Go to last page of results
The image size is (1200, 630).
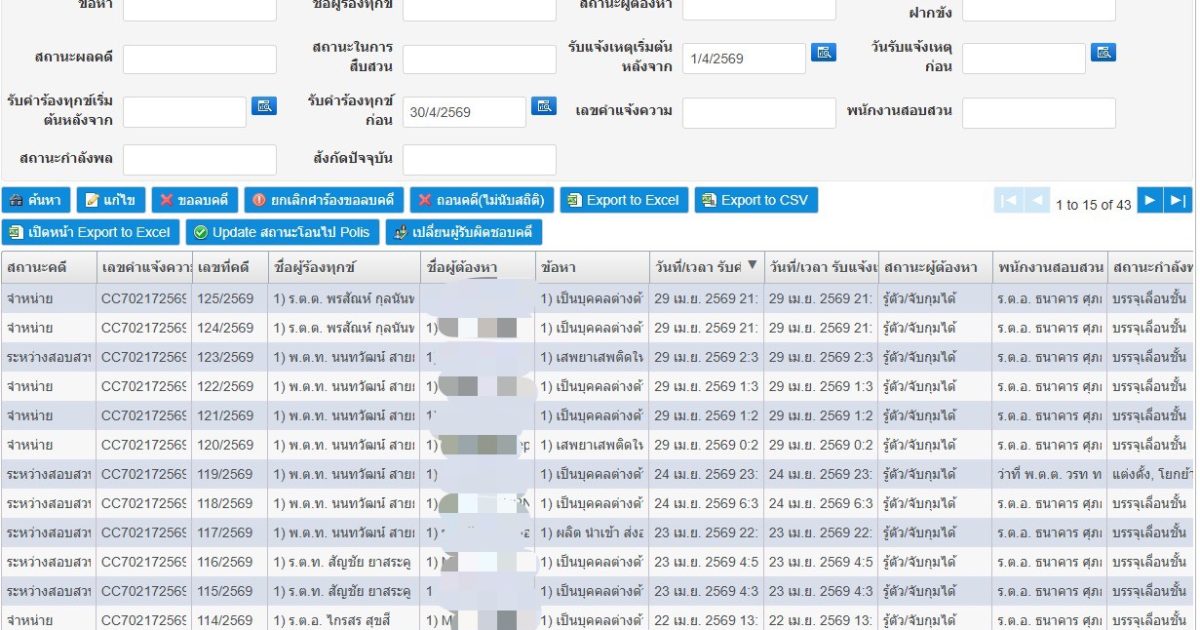(x=1178, y=200)
